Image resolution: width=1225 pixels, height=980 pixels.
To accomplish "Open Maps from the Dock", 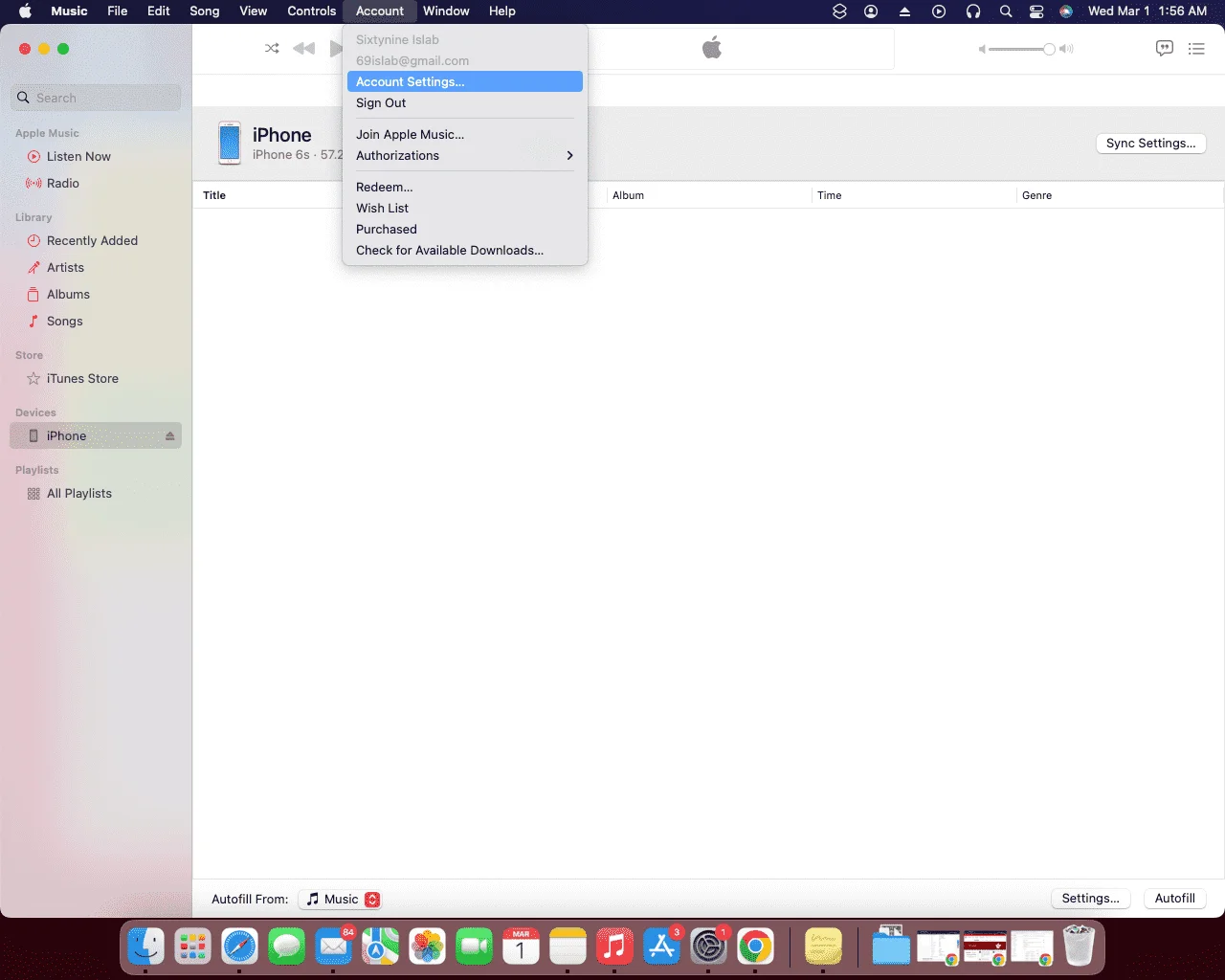I will click(x=380, y=947).
